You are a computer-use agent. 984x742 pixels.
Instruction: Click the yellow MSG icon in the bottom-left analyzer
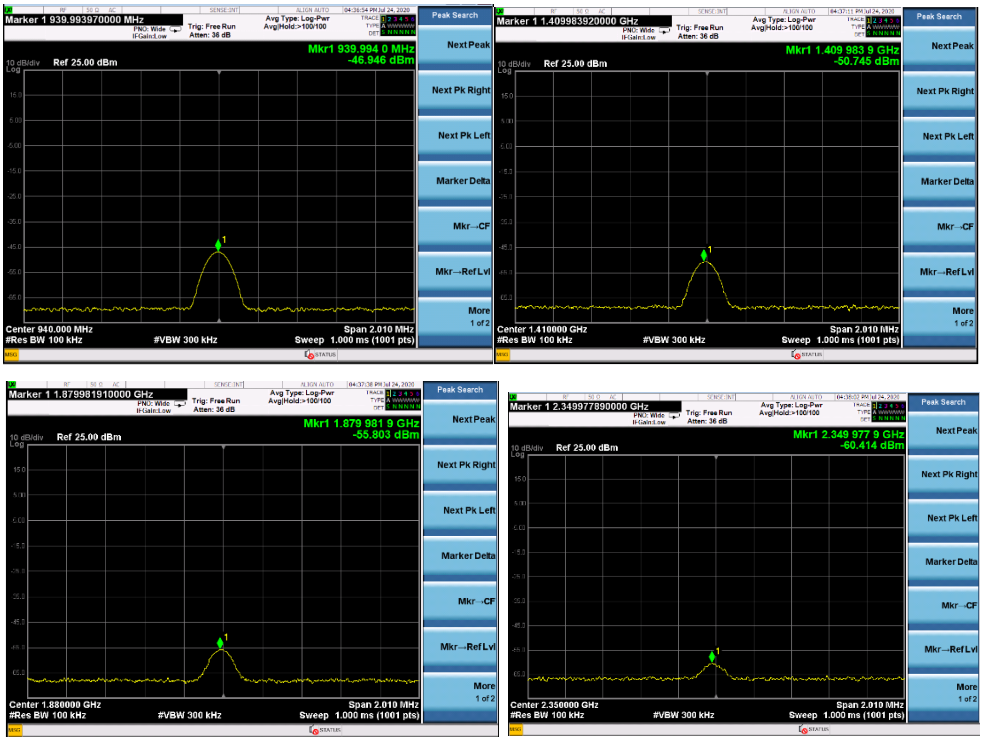pos(14,730)
